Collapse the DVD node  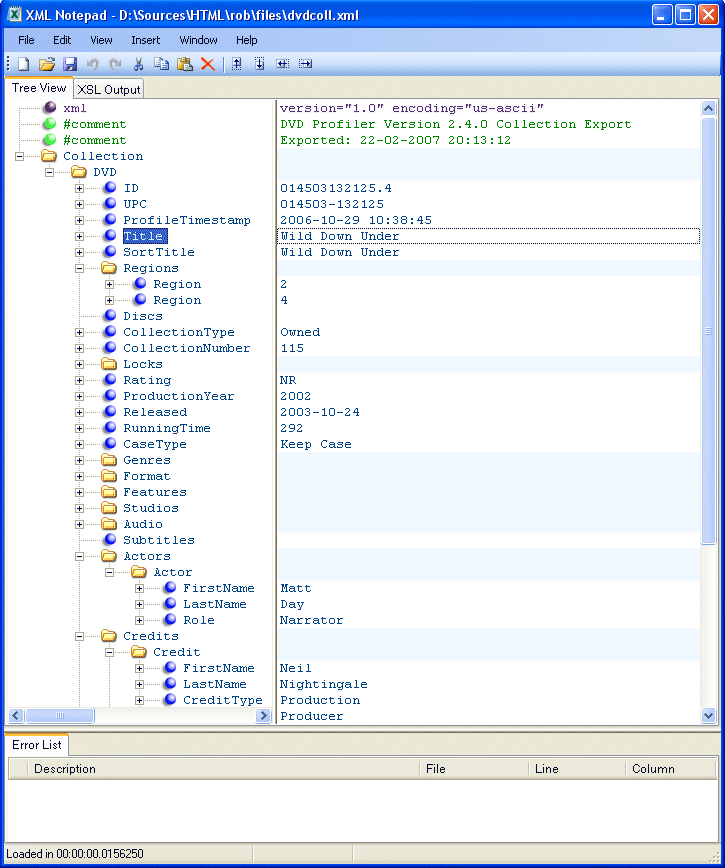point(49,172)
